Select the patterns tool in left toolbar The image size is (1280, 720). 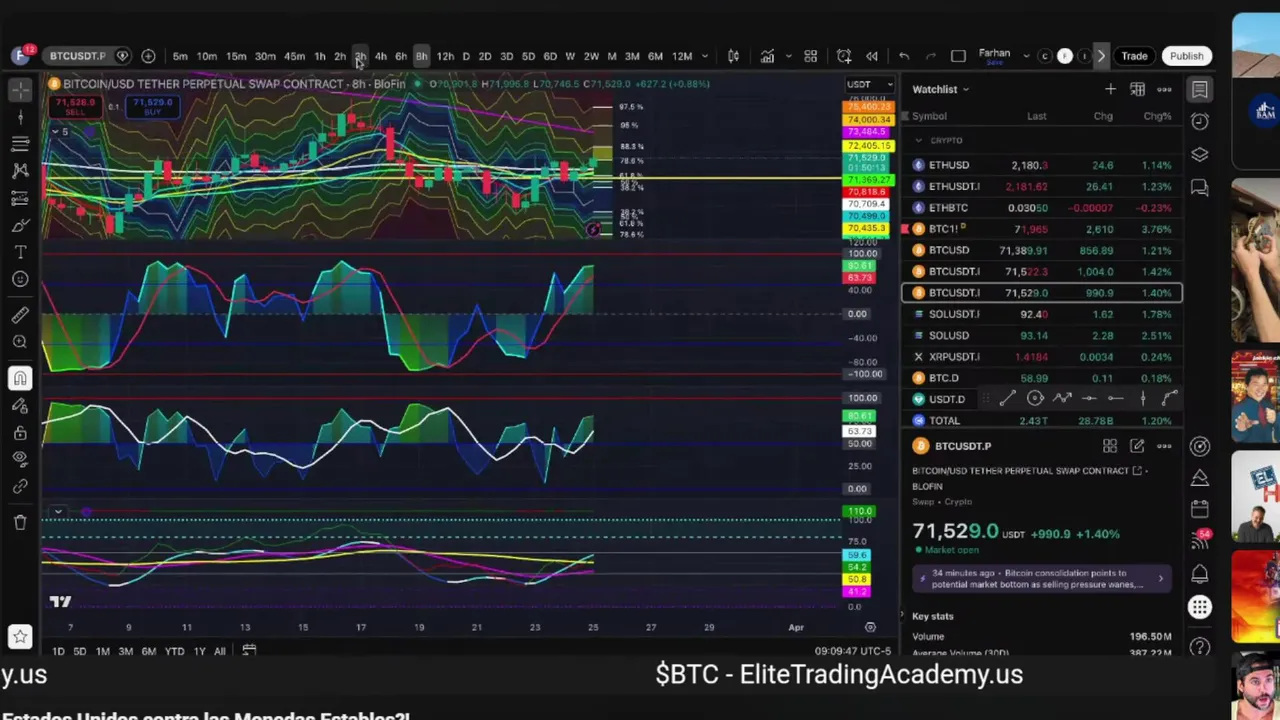20,171
